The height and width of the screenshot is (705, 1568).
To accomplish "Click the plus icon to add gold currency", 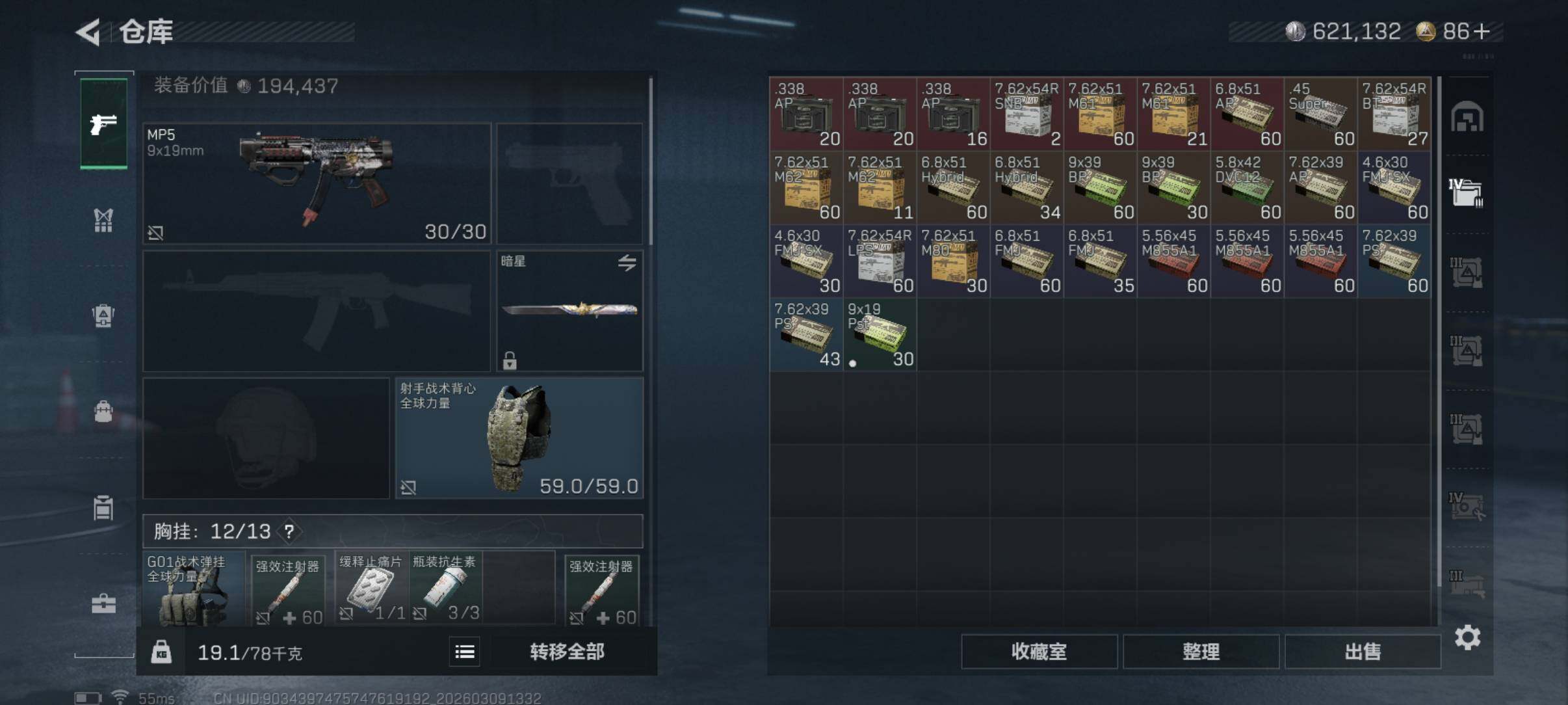I will coord(1482,31).
